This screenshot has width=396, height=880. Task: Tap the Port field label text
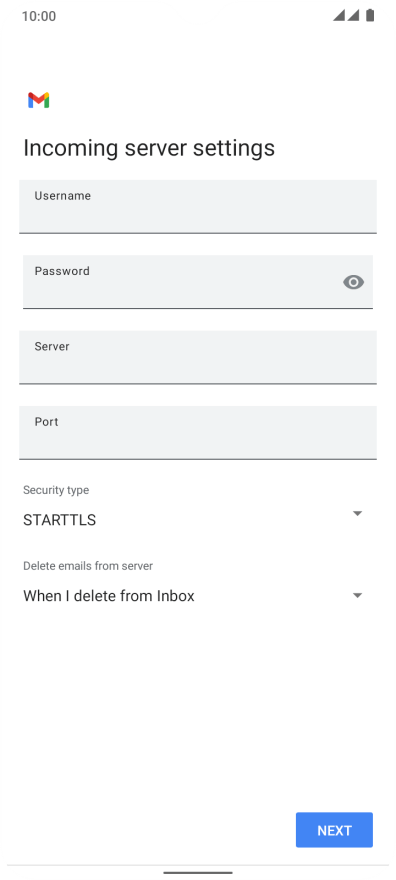click(x=47, y=421)
